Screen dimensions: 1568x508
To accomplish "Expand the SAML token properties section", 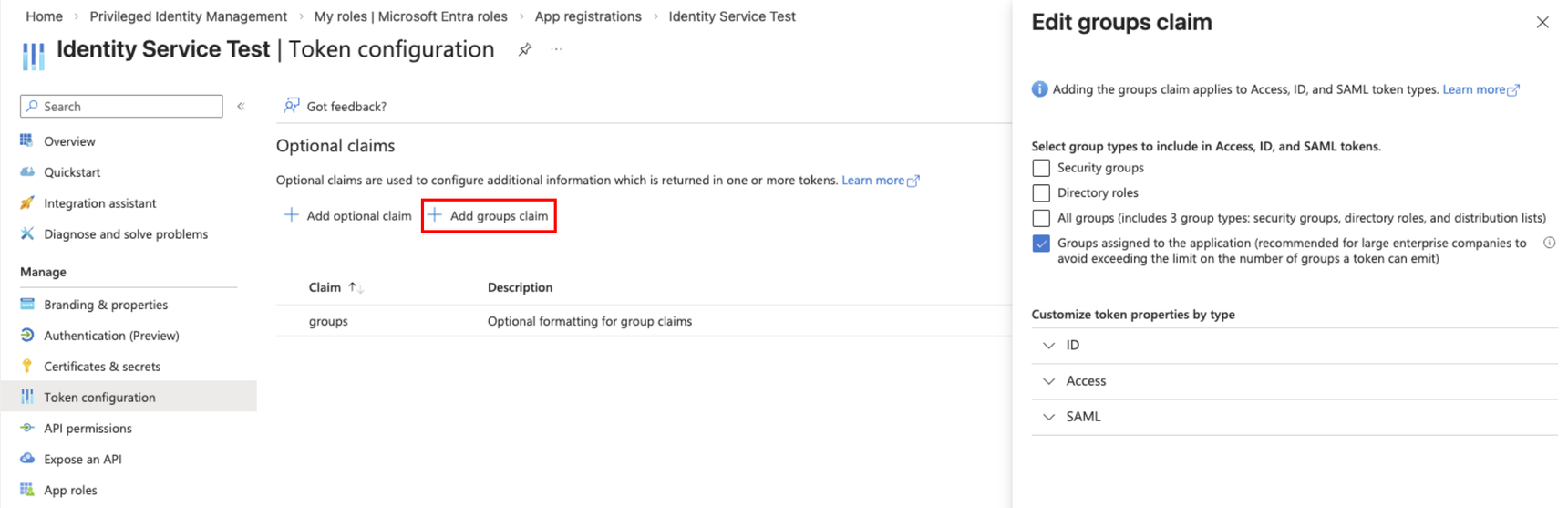I will [x=1049, y=417].
